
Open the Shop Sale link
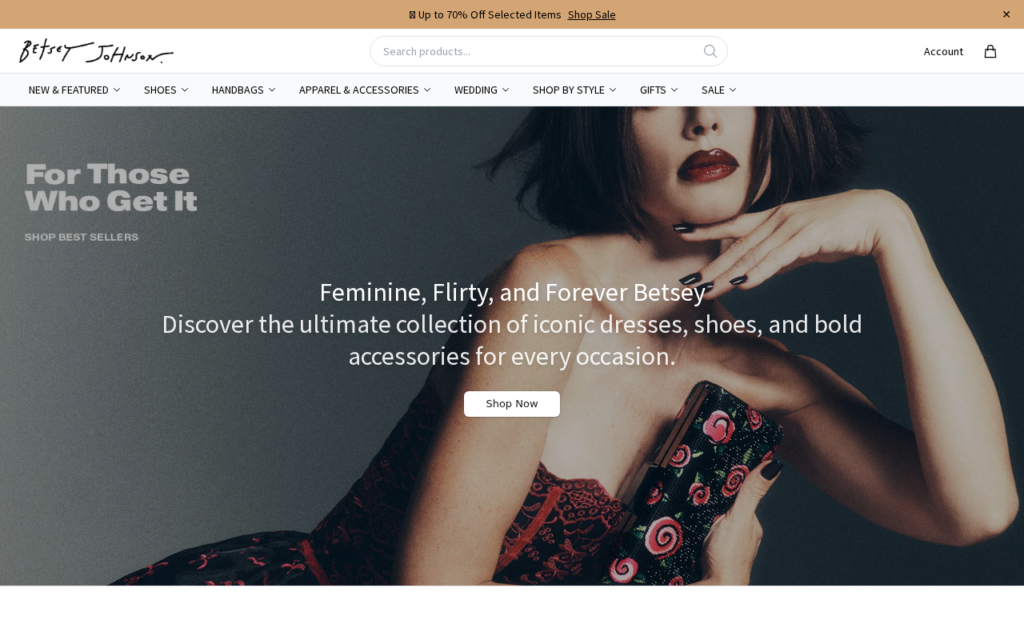click(591, 14)
